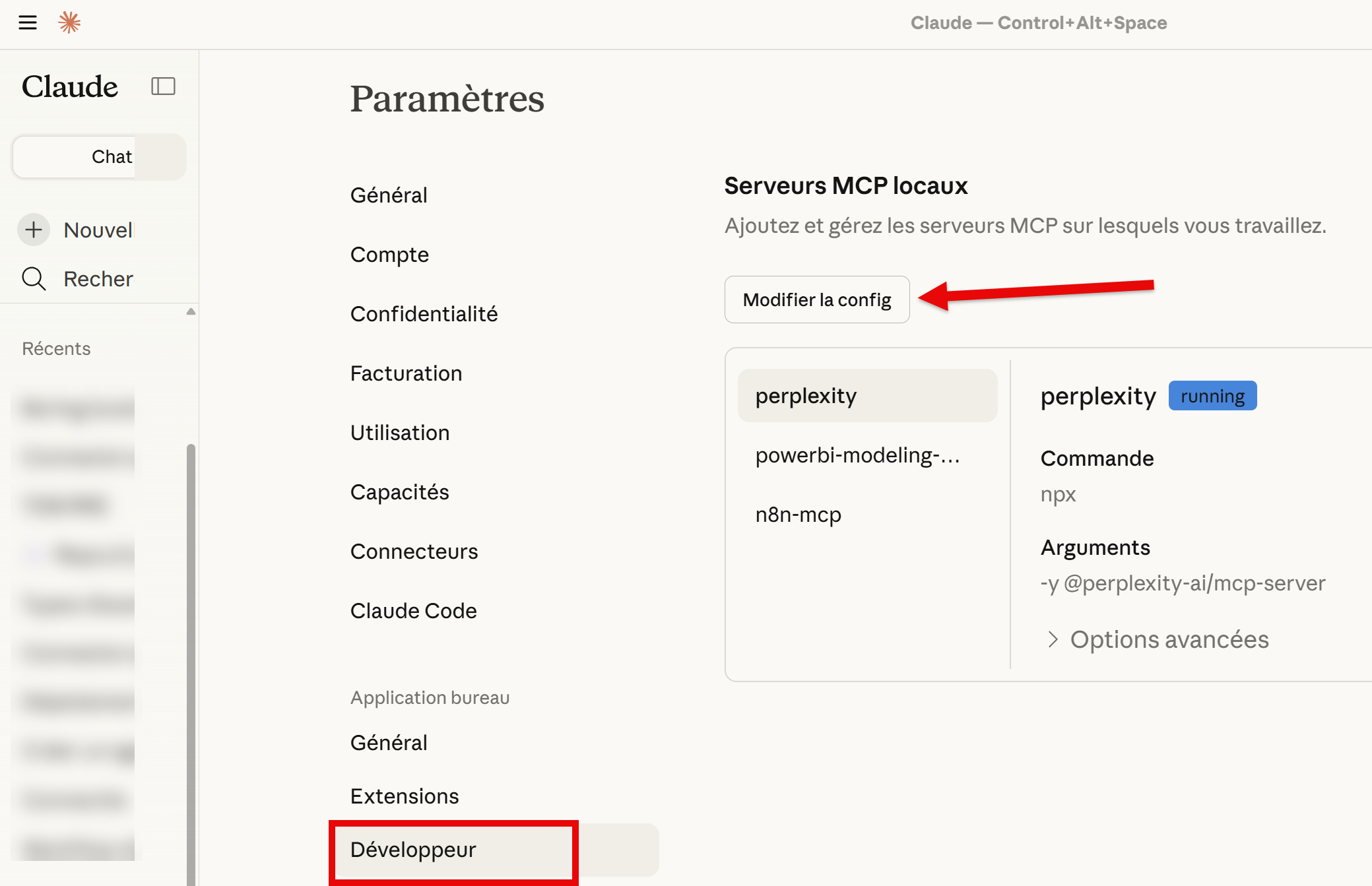The image size is (1372, 886).
Task: Select perplexity server in list
Action: [x=867, y=396]
